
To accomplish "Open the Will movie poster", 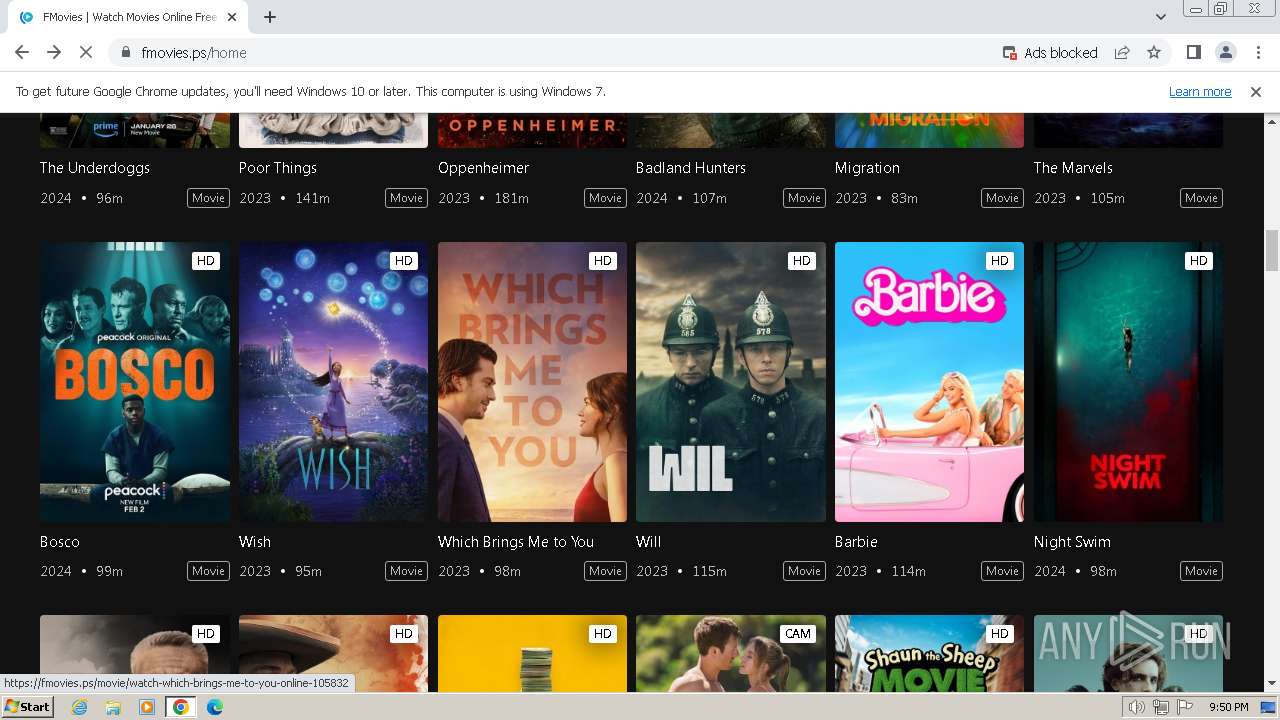I will click(731, 382).
